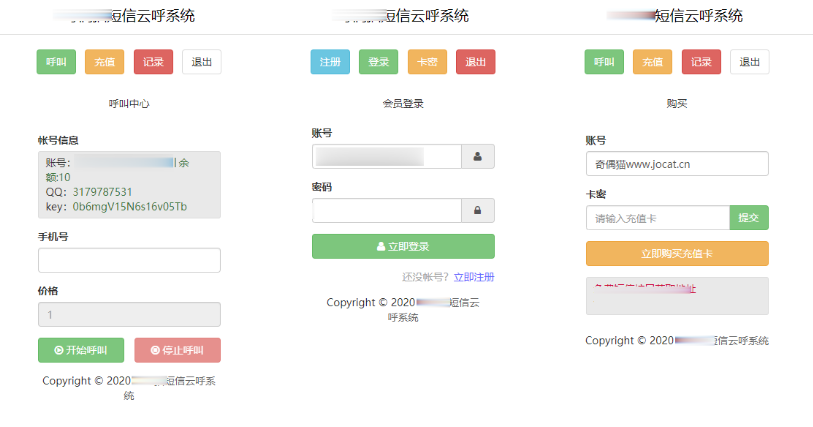Open the 立即注册 register link
This screenshot has height=427, width=813.
[473, 277]
